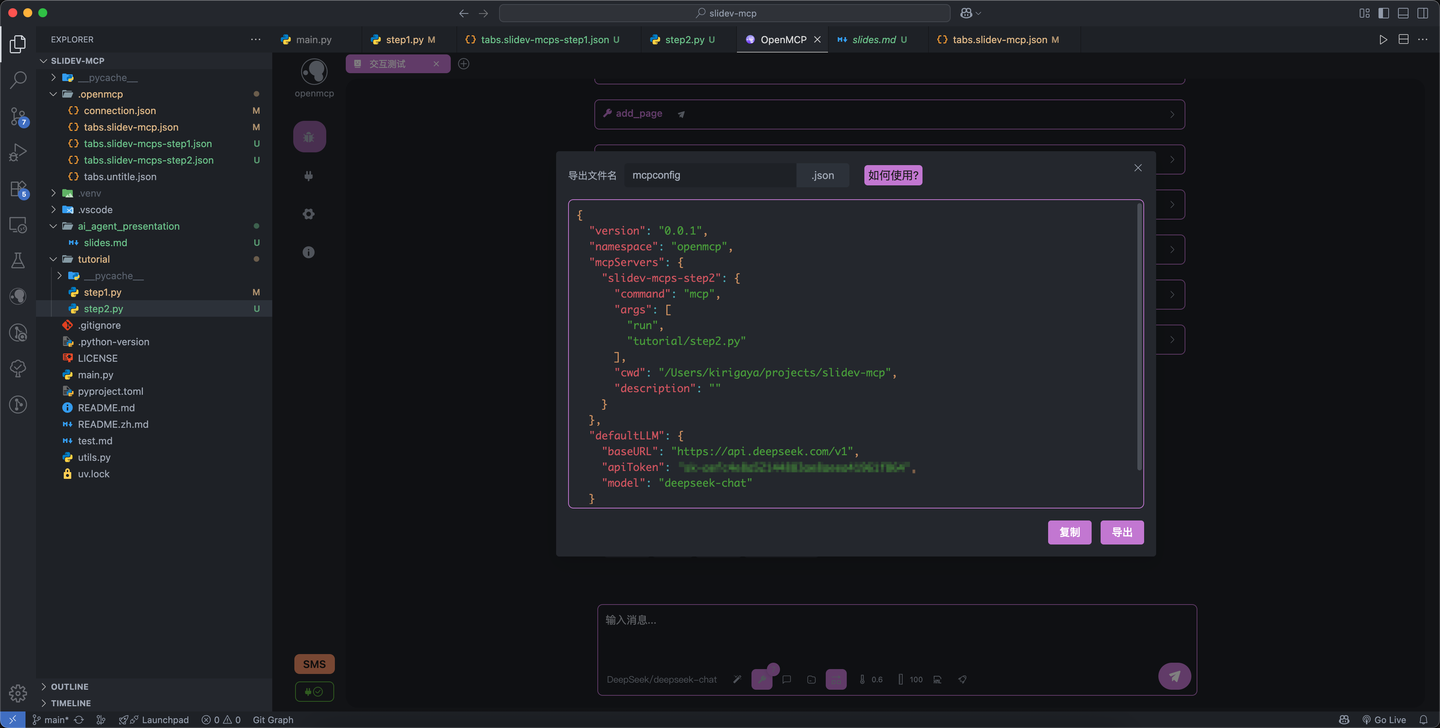Expand the .vscode folder
1440x728 pixels.
(54, 210)
